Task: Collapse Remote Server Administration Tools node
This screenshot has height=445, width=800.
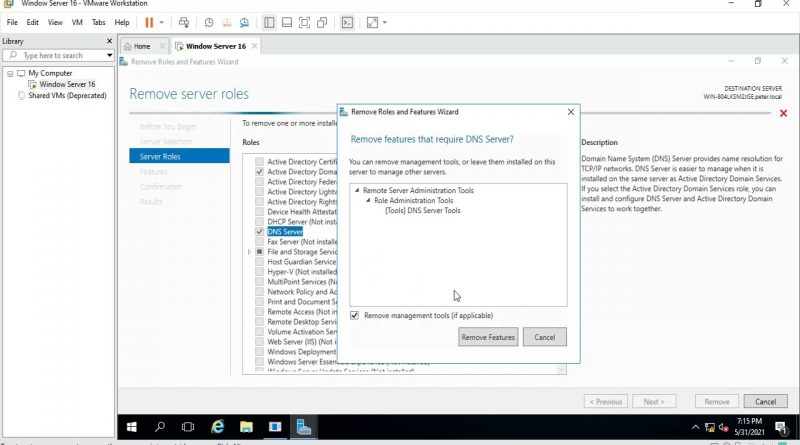Action: coord(357,190)
